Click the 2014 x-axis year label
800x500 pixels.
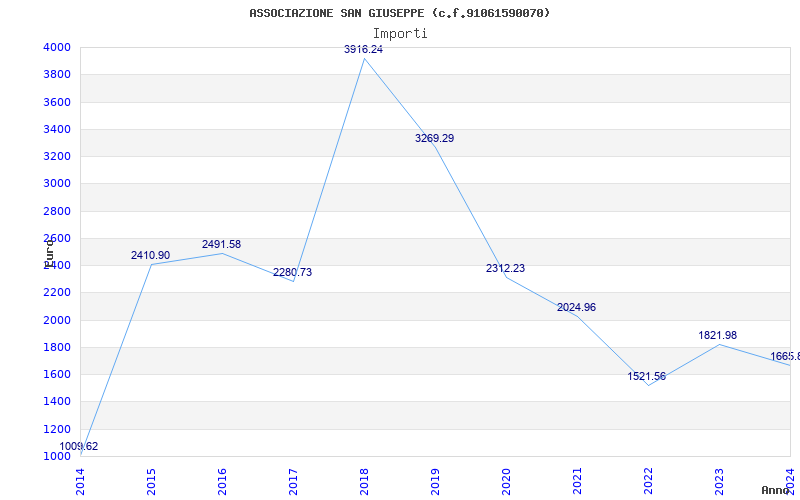[x=81, y=481]
